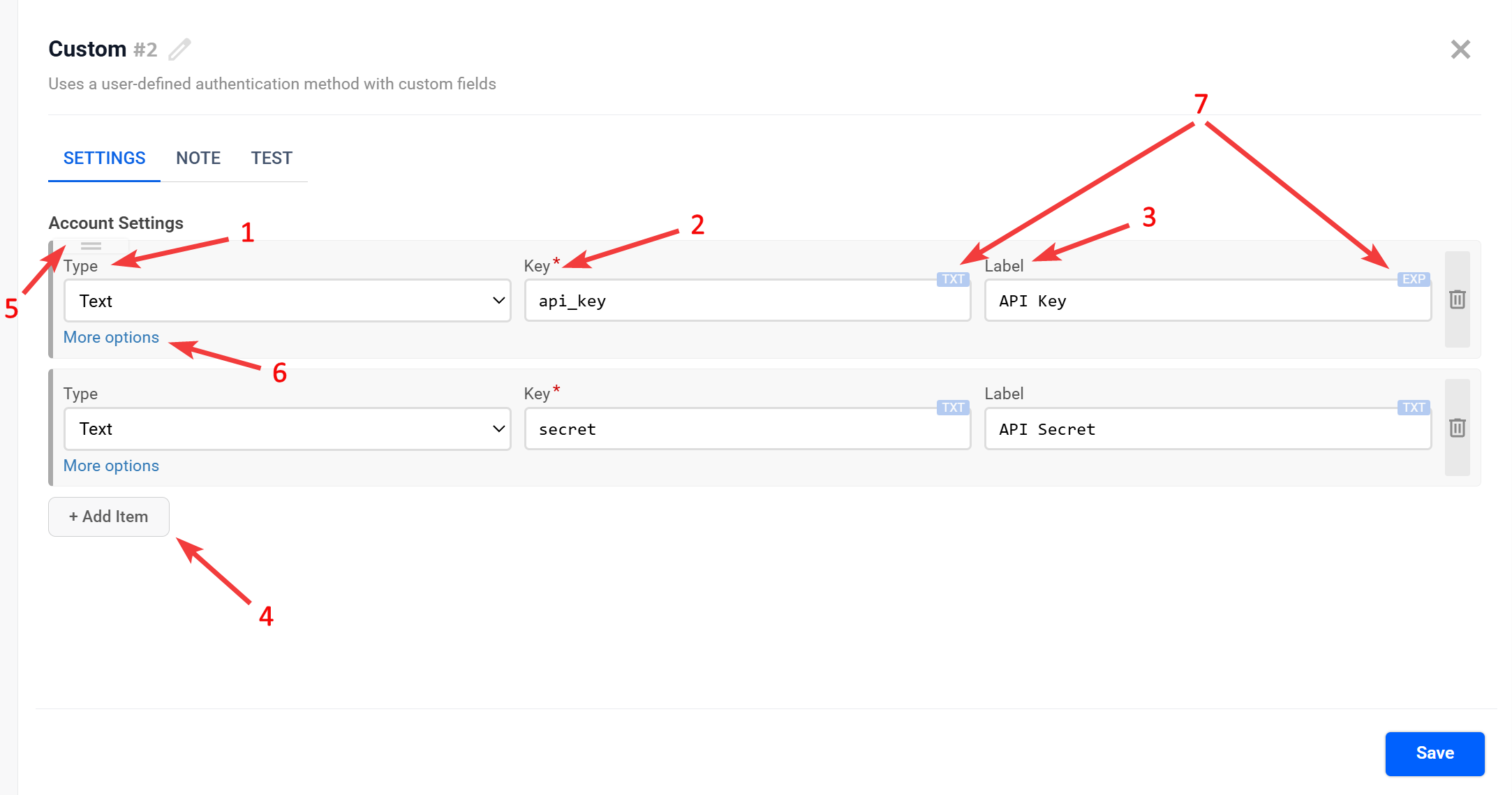Click the pencil edit icon beside Custom #2

[x=179, y=50]
